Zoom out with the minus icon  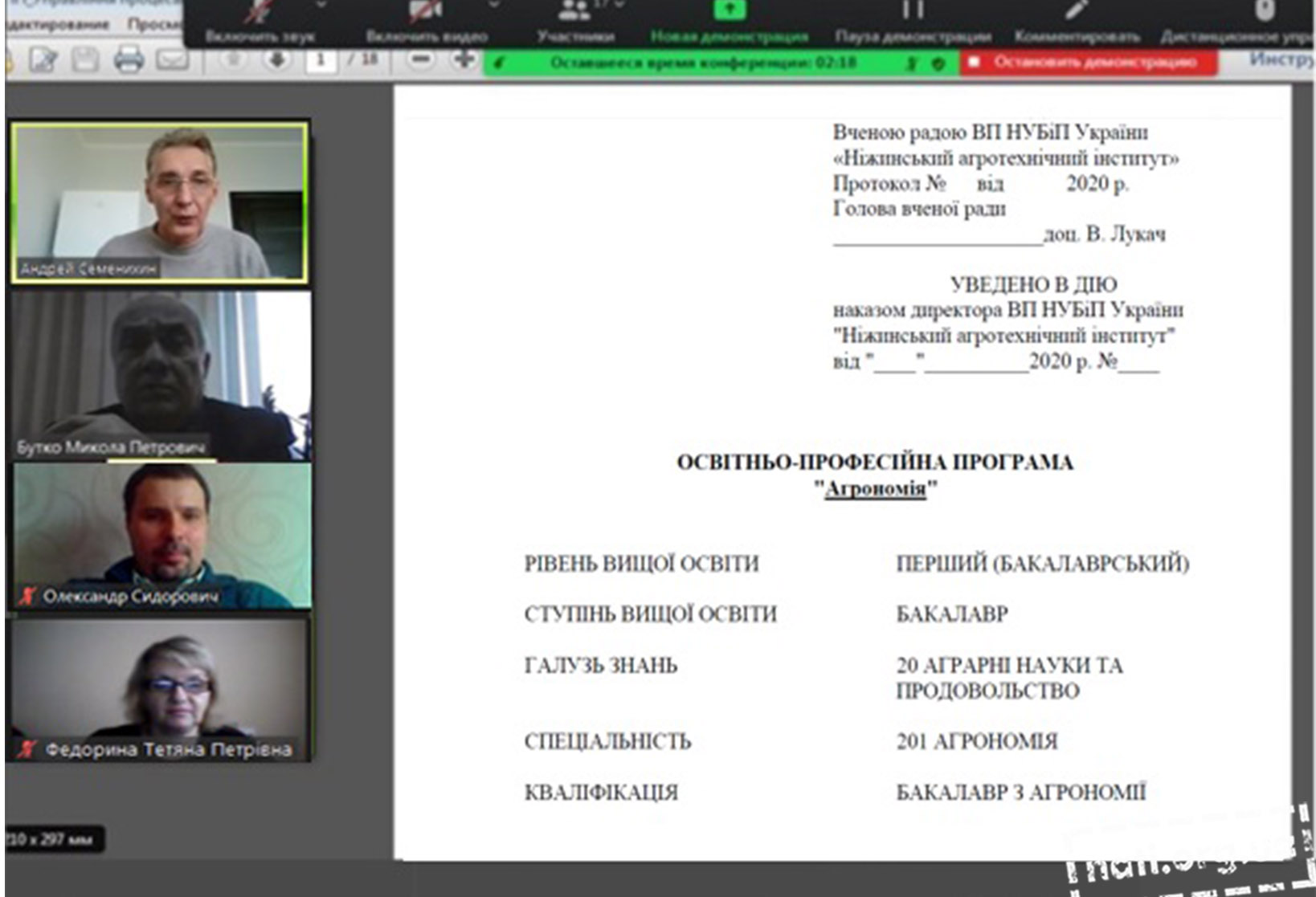[x=420, y=59]
